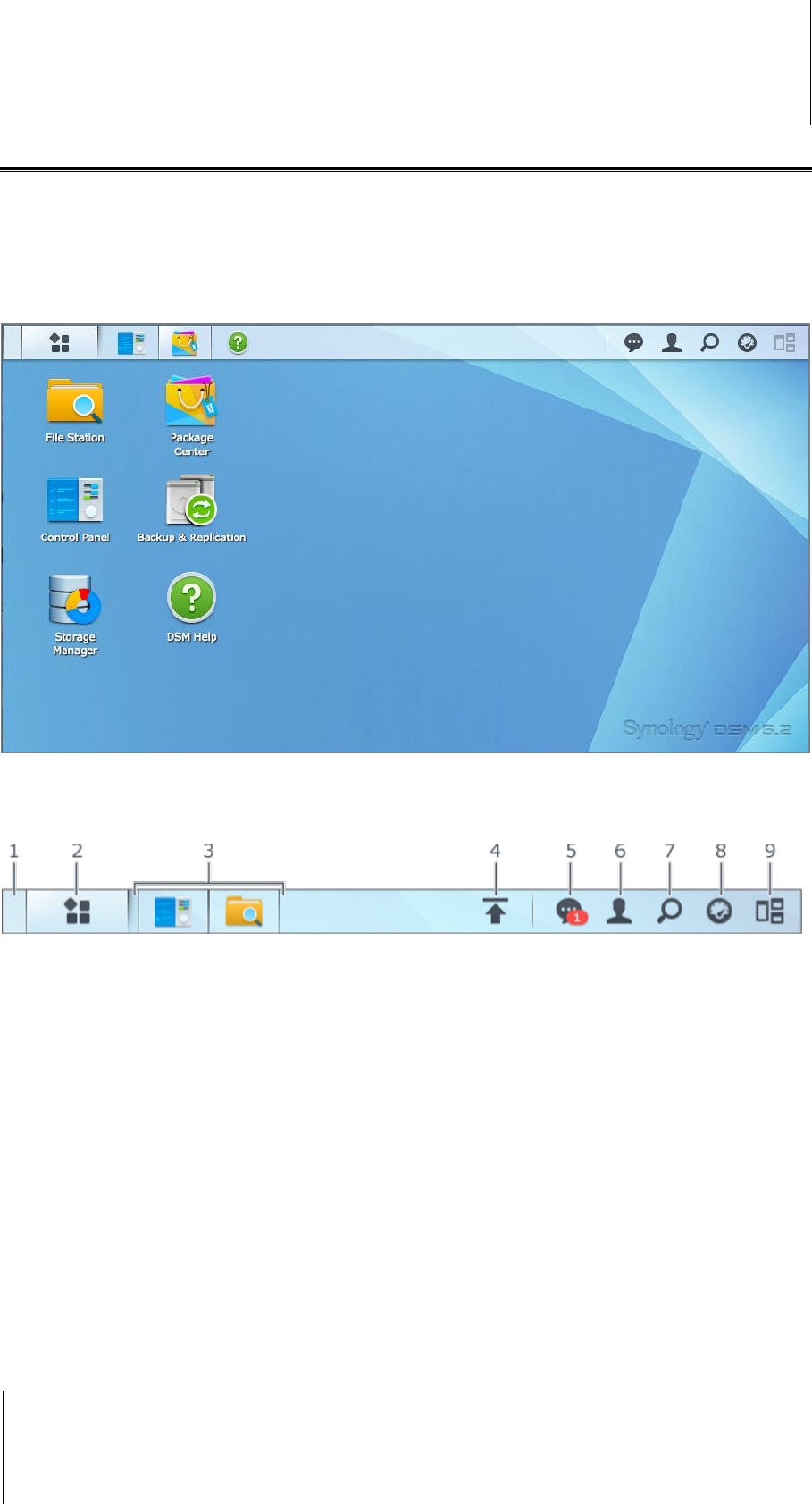Open DSM Help desktop shortcut
Image resolution: width=812 pixels, height=1504 pixels.
pos(191,609)
